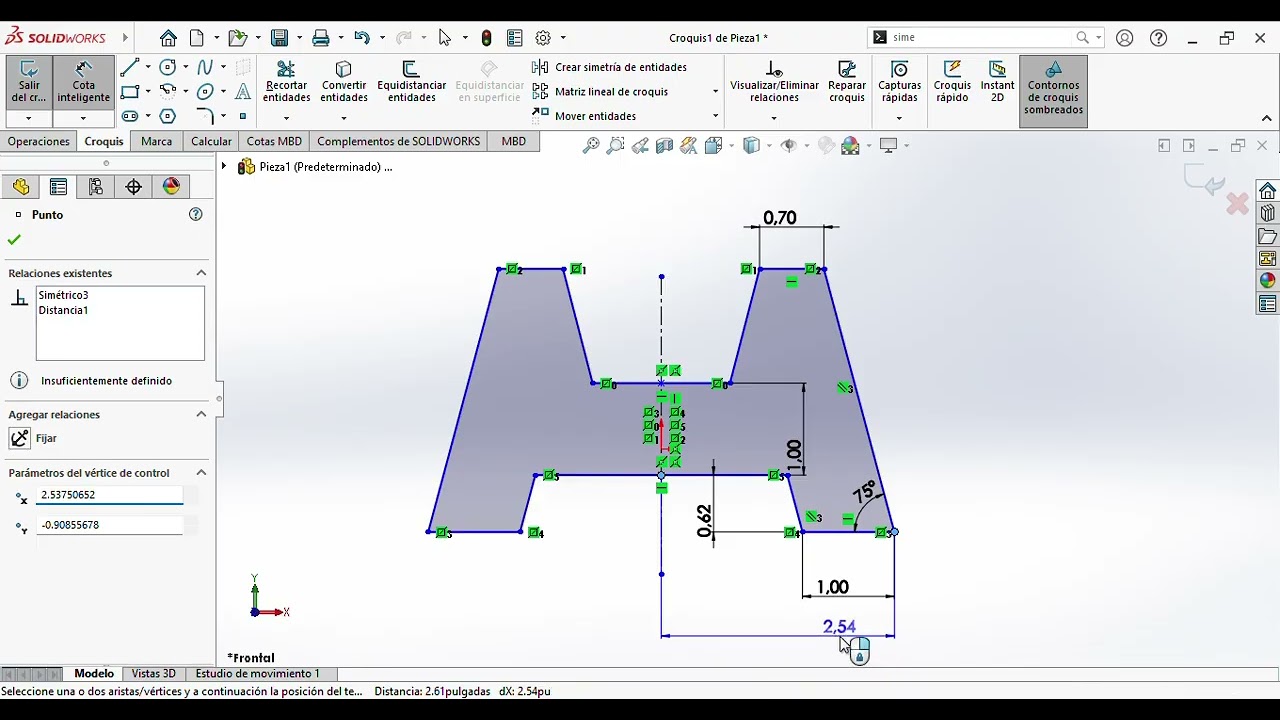Screen dimensions: 1280x720
Task: Print using the printer icon
Action: (321, 38)
